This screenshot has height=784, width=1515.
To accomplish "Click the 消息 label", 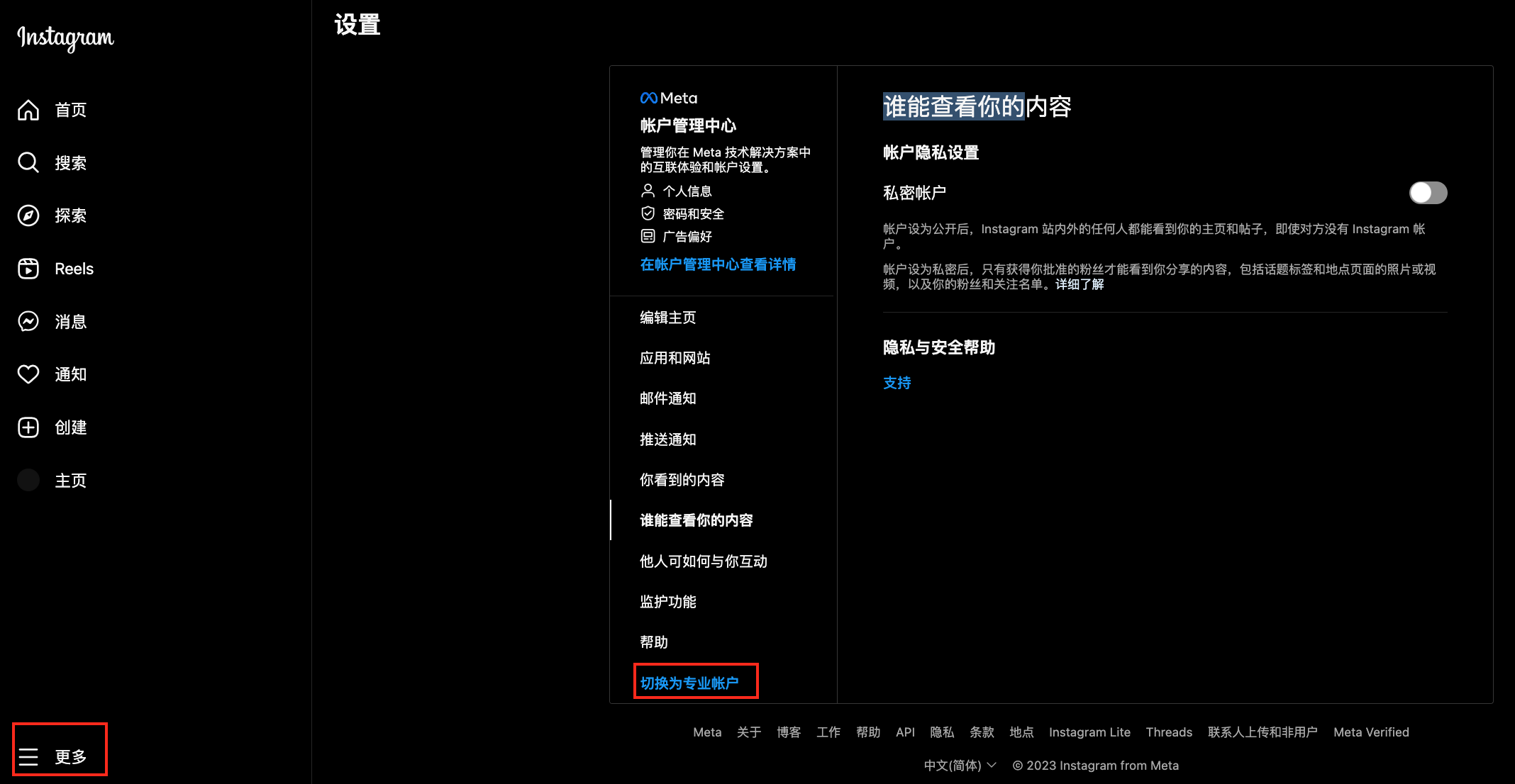I will 71,322.
